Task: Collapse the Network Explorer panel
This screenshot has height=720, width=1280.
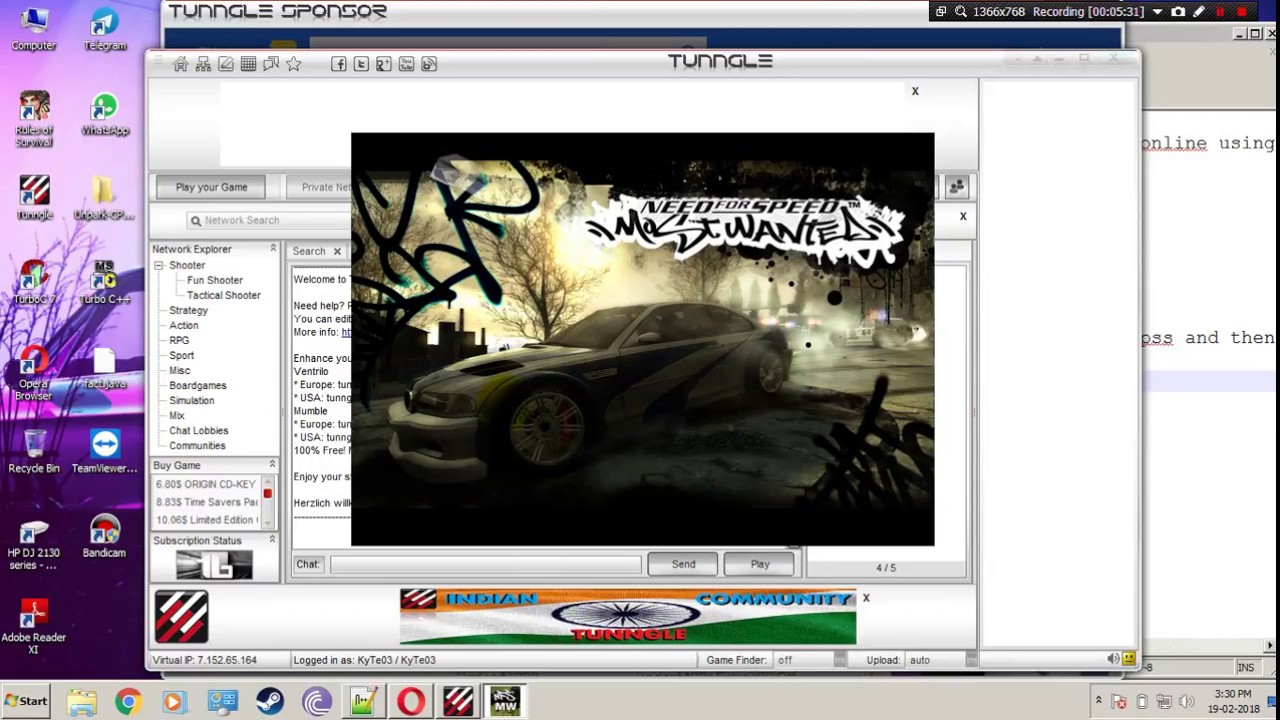Action: 272,249
